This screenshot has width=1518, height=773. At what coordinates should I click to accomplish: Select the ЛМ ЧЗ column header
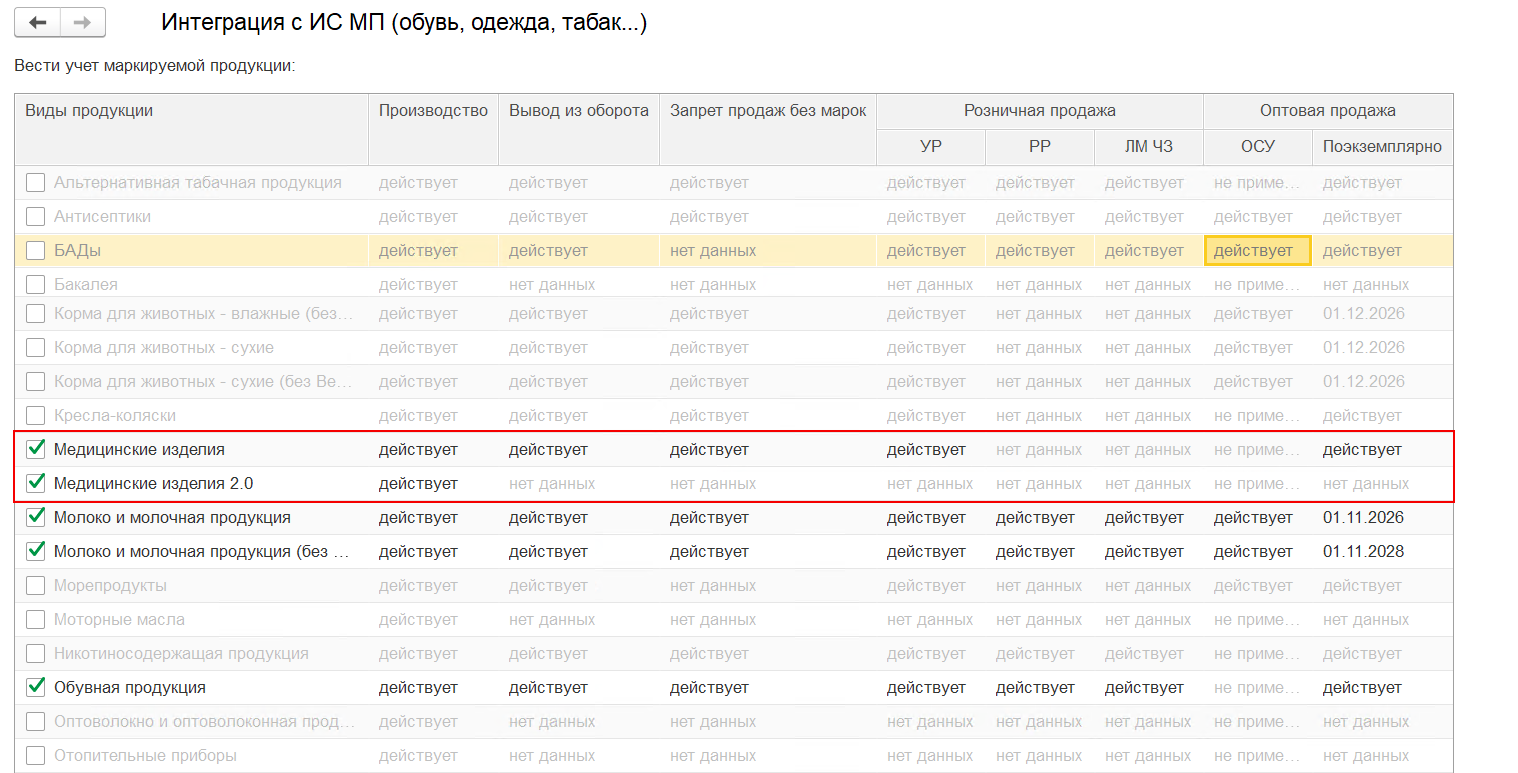1149,147
